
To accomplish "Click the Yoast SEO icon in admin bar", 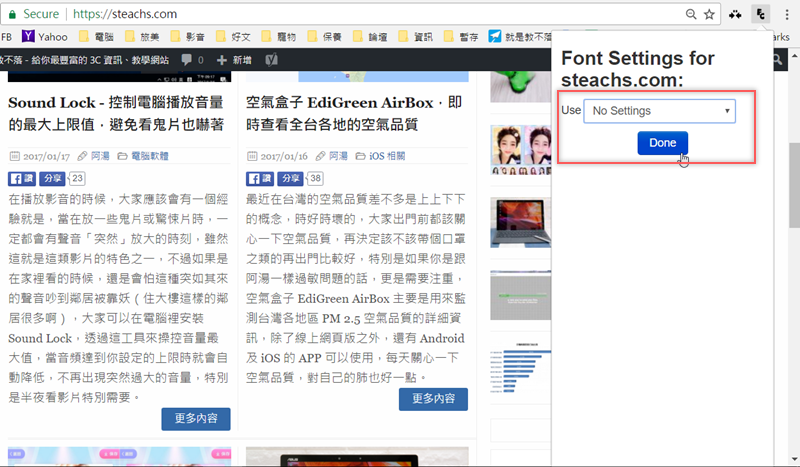I will (x=271, y=60).
